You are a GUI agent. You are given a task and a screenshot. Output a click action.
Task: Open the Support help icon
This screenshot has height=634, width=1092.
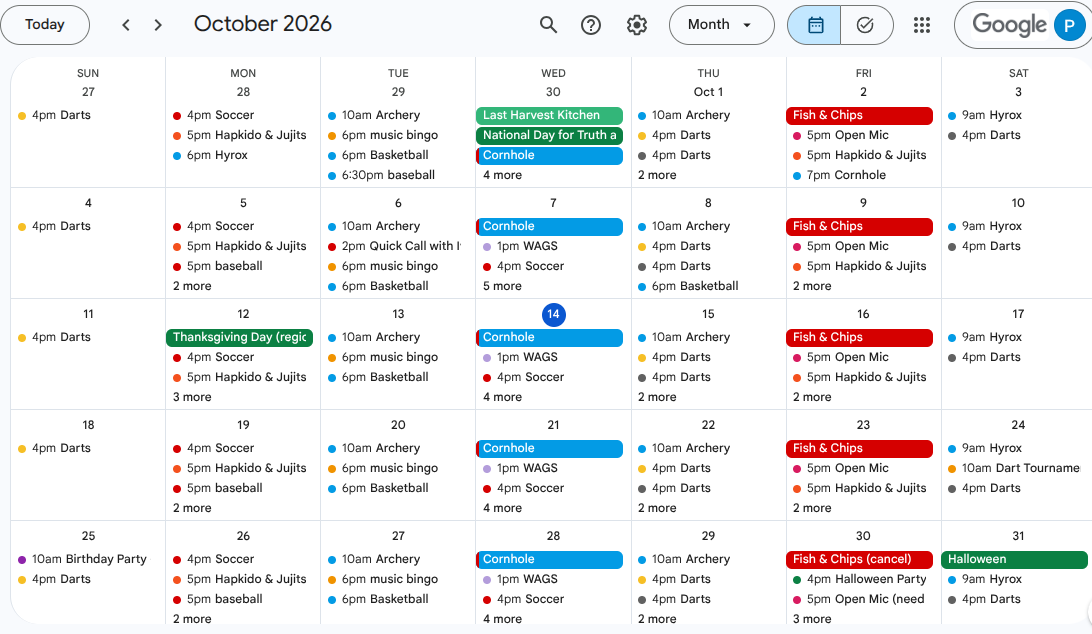591,25
